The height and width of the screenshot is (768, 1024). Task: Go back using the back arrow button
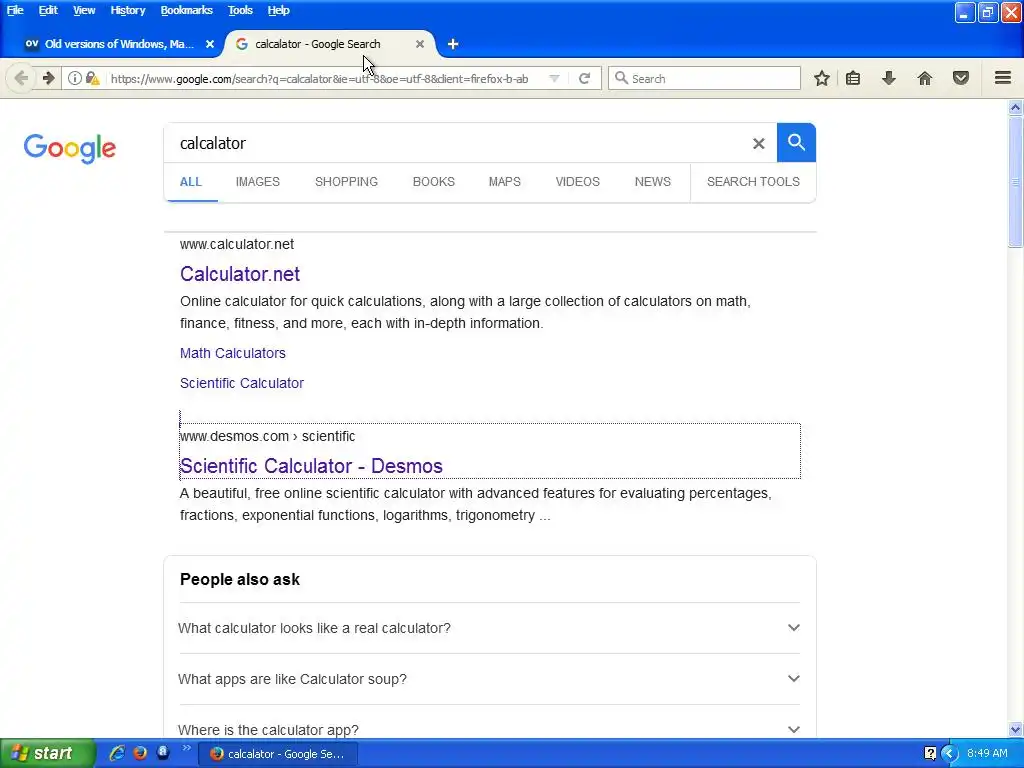[x=21, y=78]
